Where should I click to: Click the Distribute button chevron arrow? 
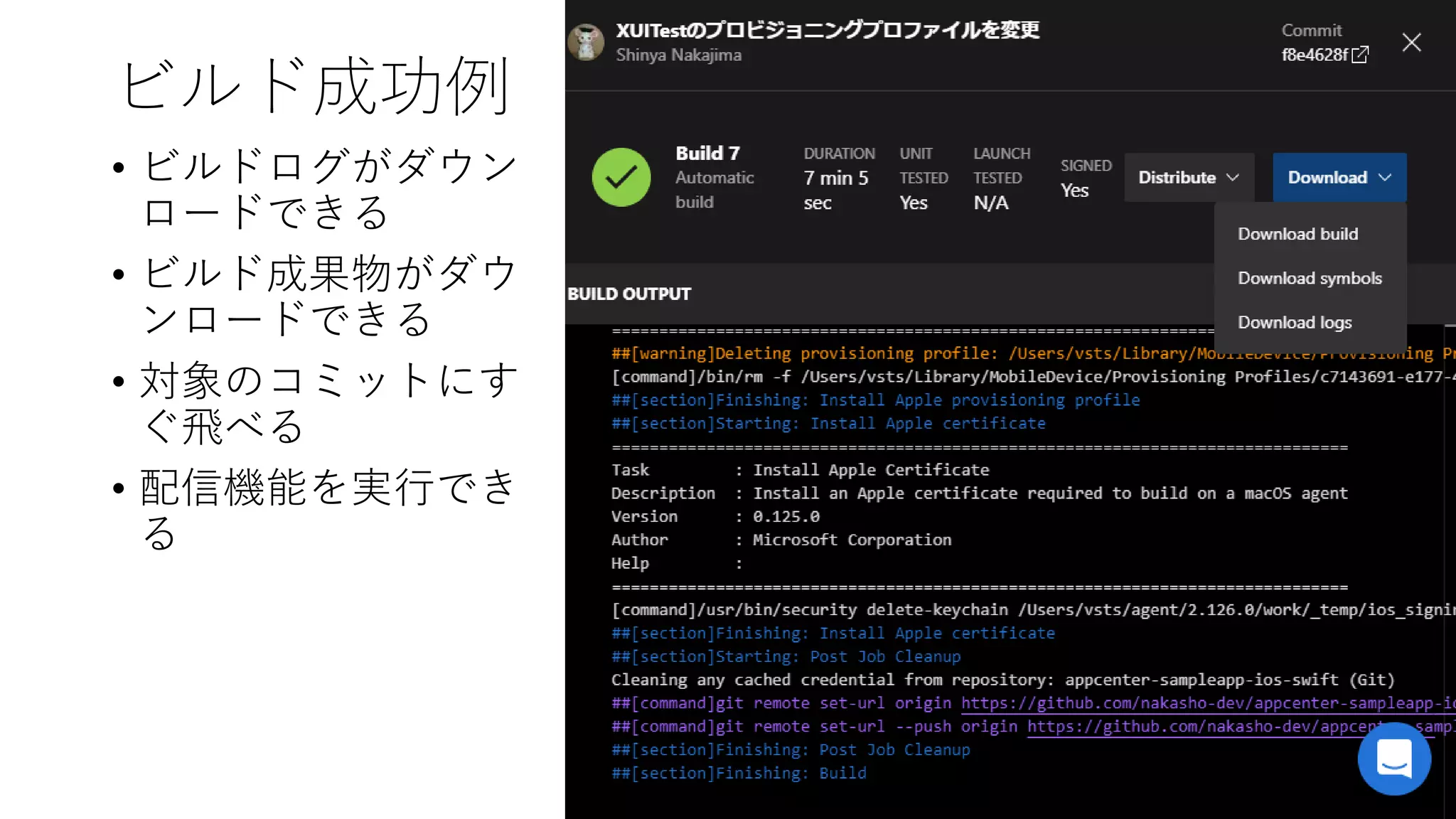(x=1233, y=178)
